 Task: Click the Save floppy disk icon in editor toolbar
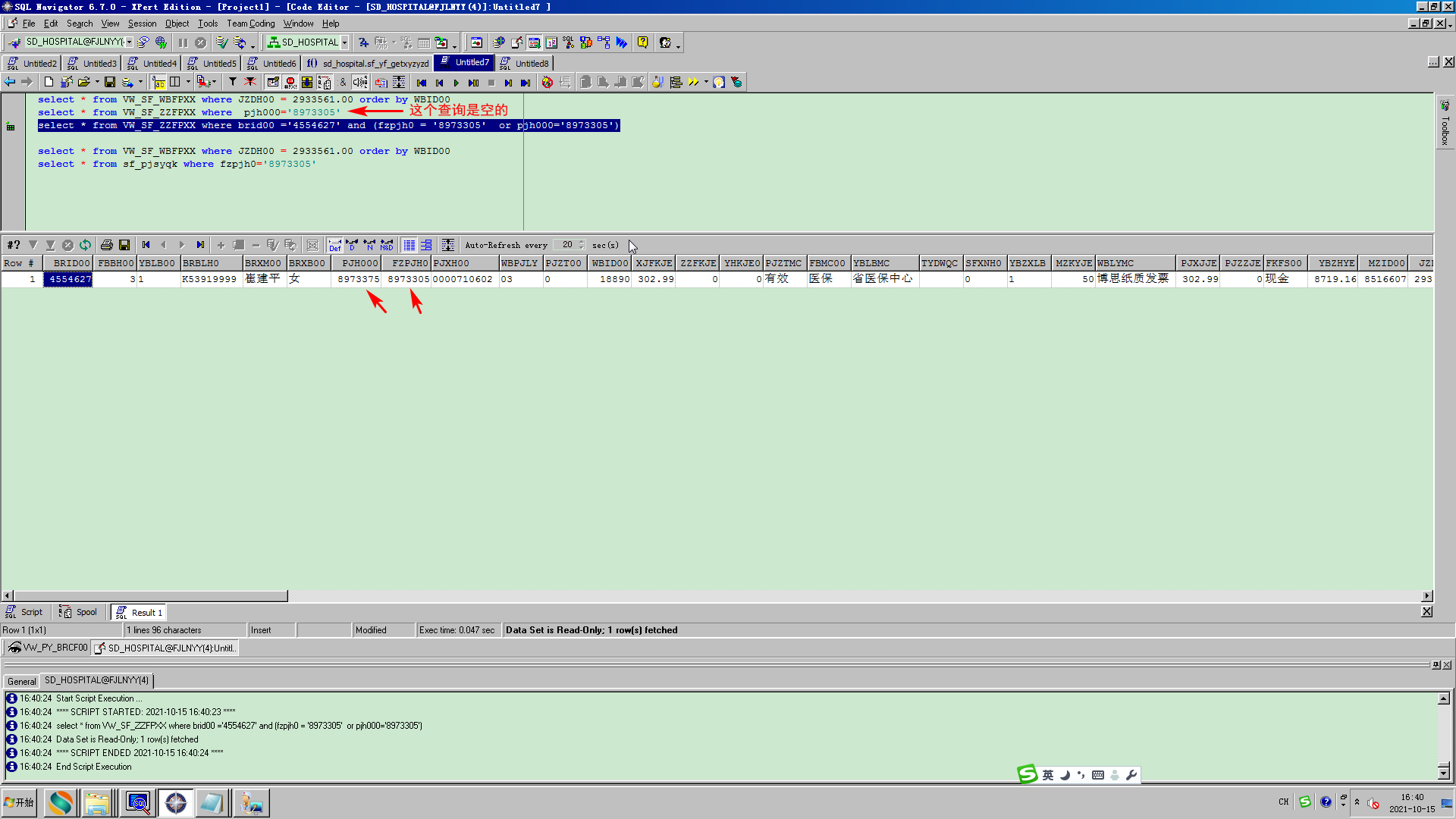click(x=110, y=82)
